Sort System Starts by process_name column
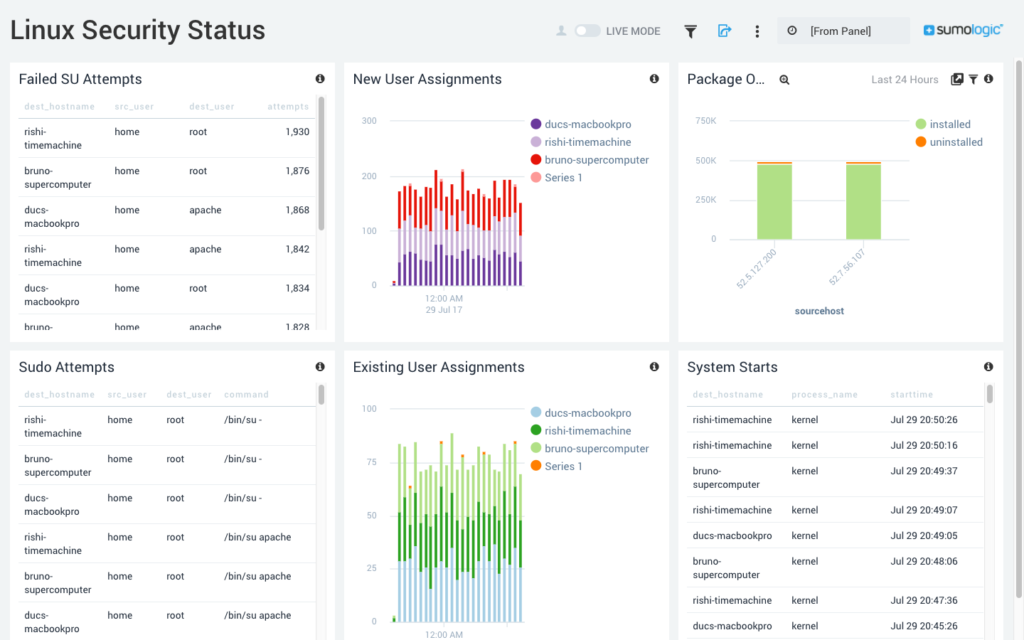Viewport: 1024px width, 640px height. [824, 394]
